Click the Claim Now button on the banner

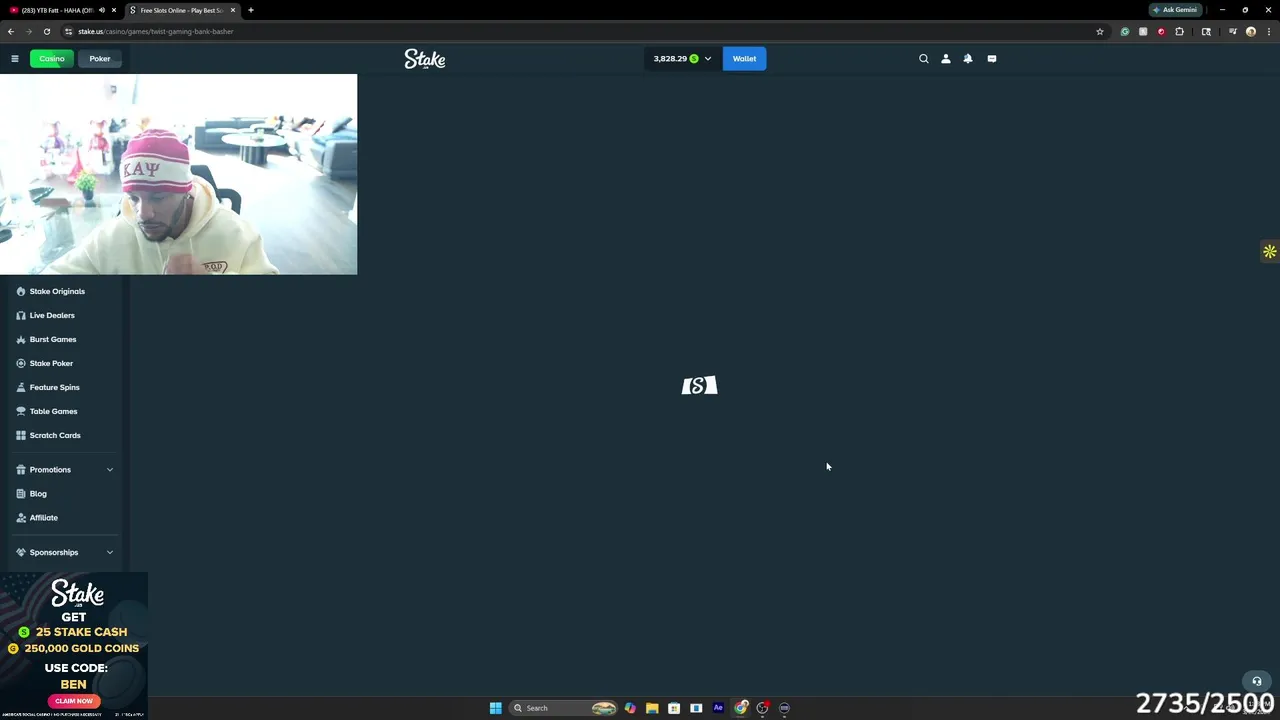[74, 701]
